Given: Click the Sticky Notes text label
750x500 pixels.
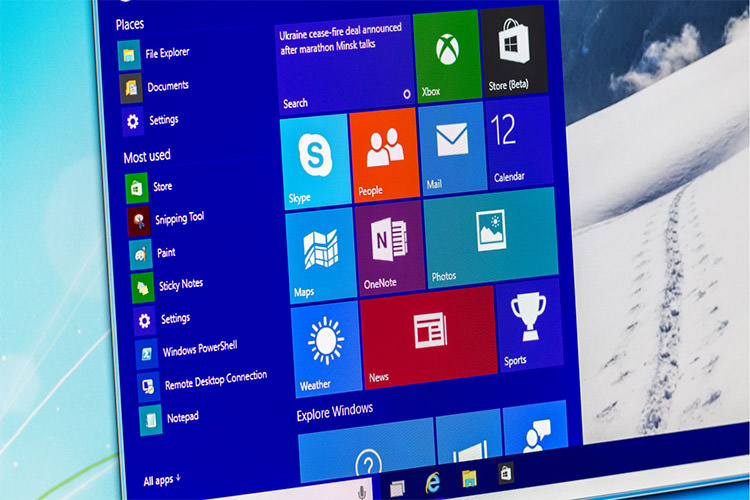Looking at the screenshot, I should [x=181, y=285].
